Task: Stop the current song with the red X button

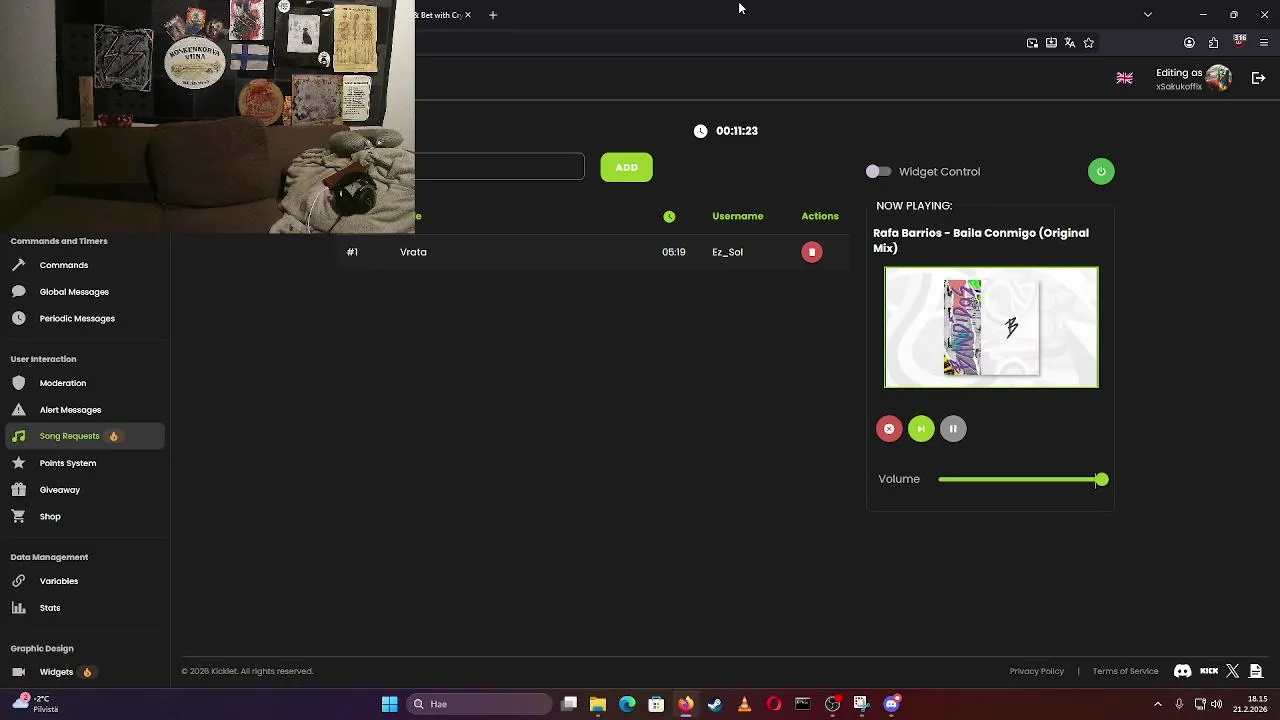Action: [x=889, y=429]
